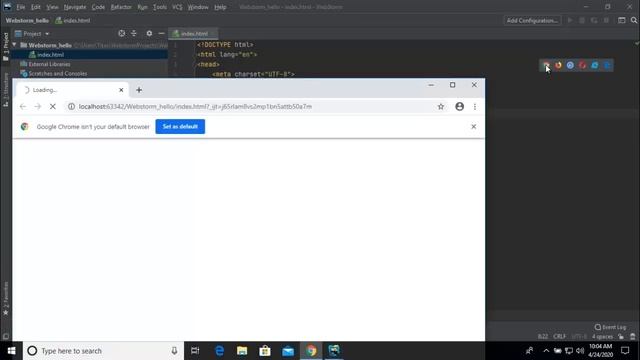
Task: Open Windows Start menu
Action: click(11, 351)
